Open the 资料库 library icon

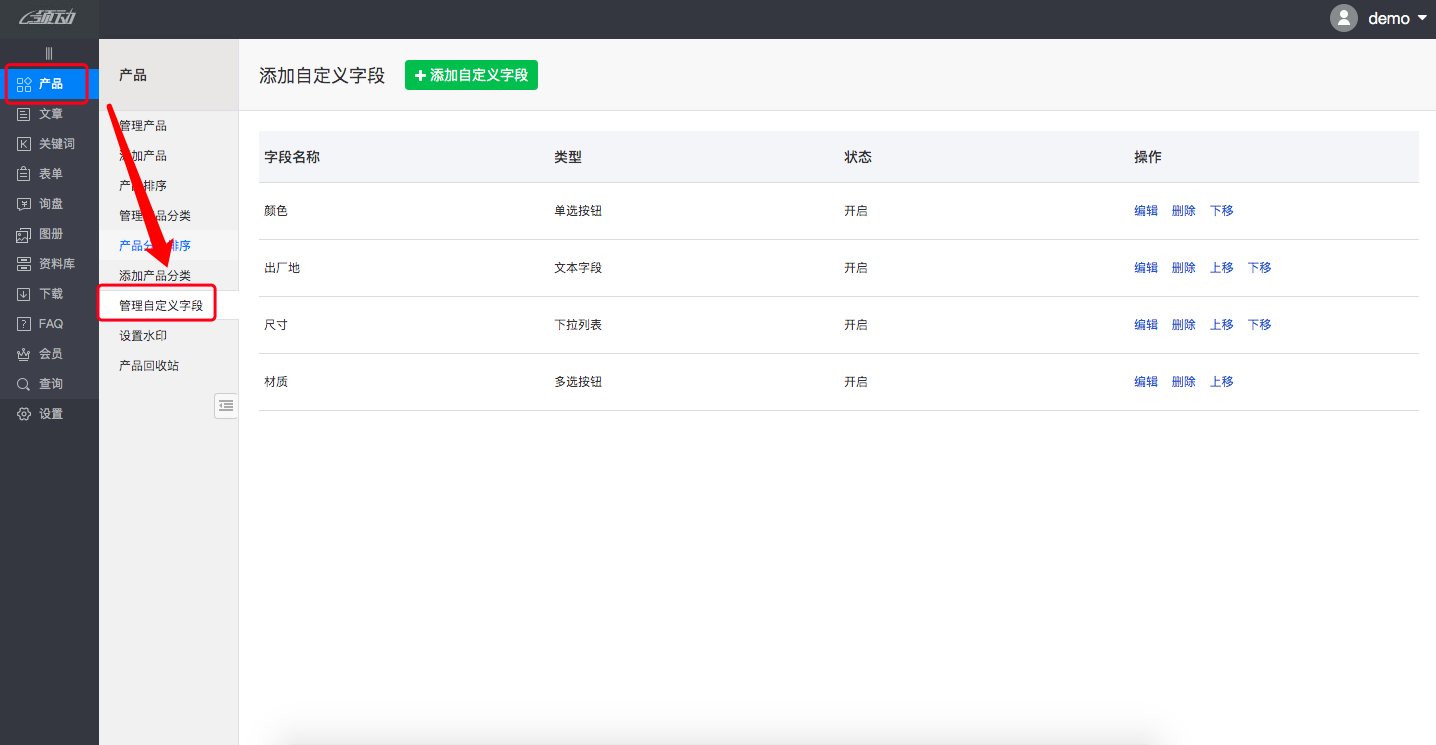(24, 264)
